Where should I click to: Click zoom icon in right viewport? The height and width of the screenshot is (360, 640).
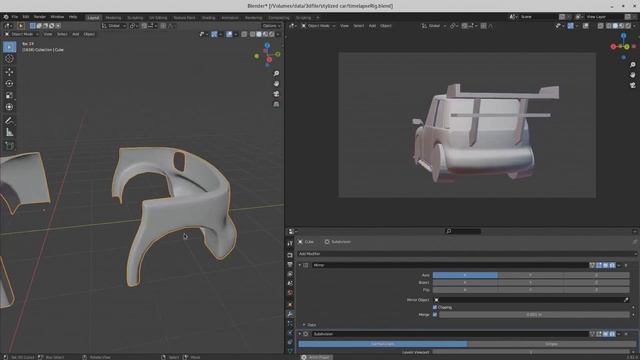633,65
